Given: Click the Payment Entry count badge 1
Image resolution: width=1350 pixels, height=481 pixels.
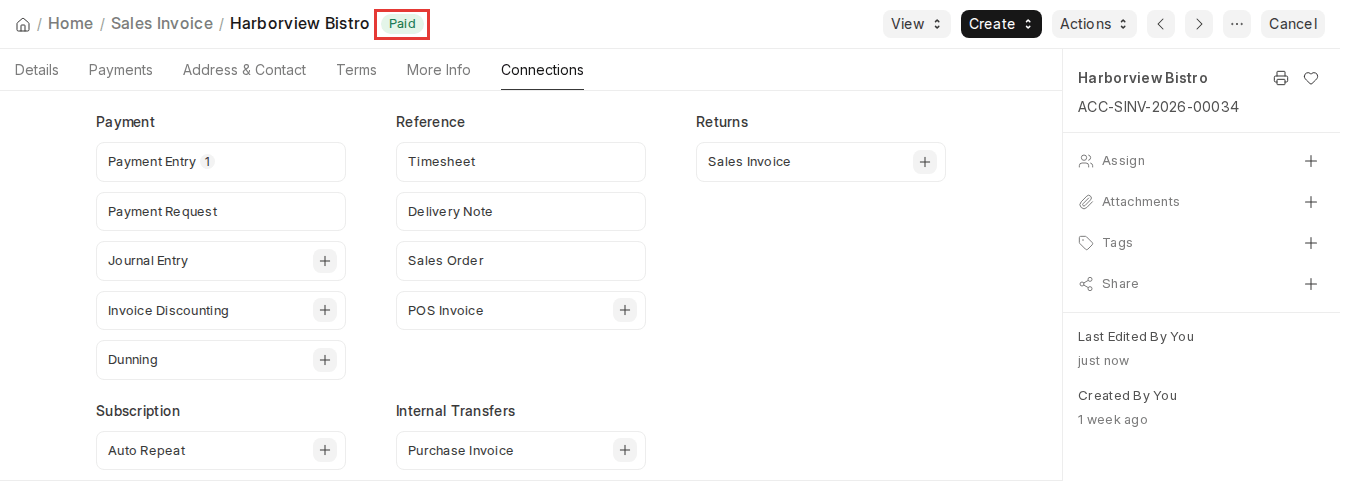Looking at the screenshot, I should pyautogui.click(x=207, y=162).
